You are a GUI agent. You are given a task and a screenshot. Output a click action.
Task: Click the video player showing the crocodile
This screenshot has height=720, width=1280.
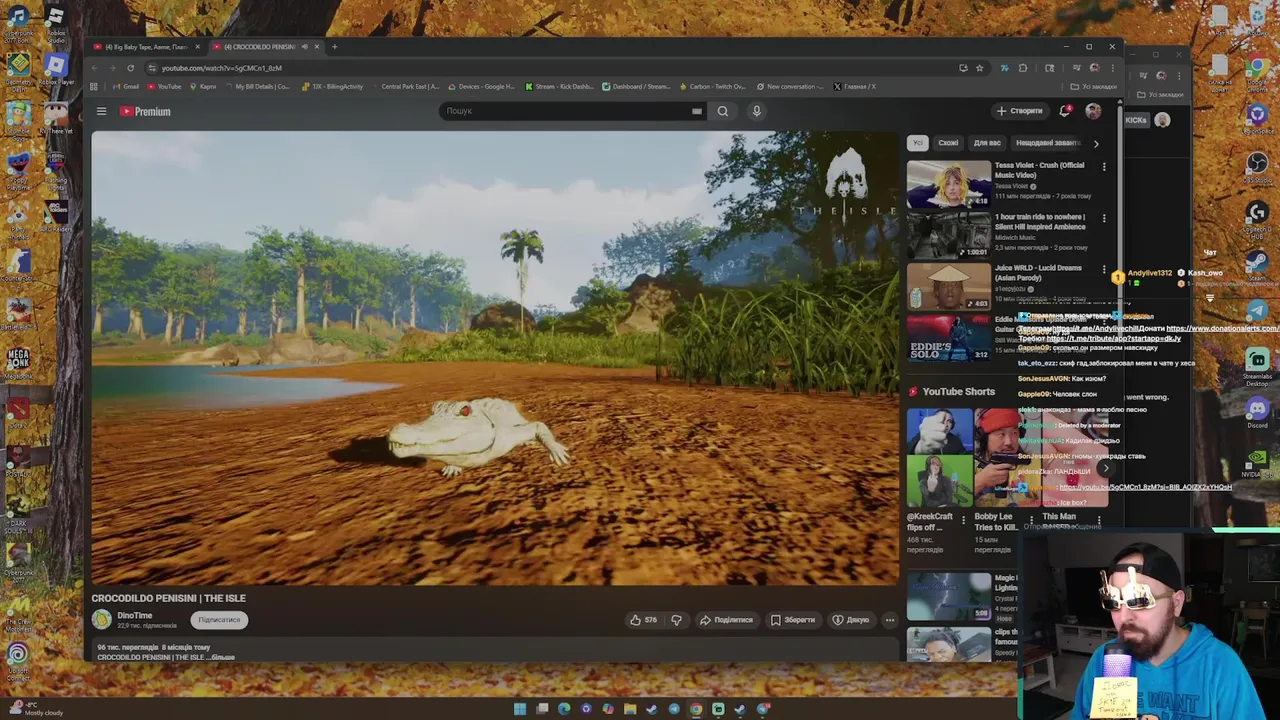tap(495, 358)
